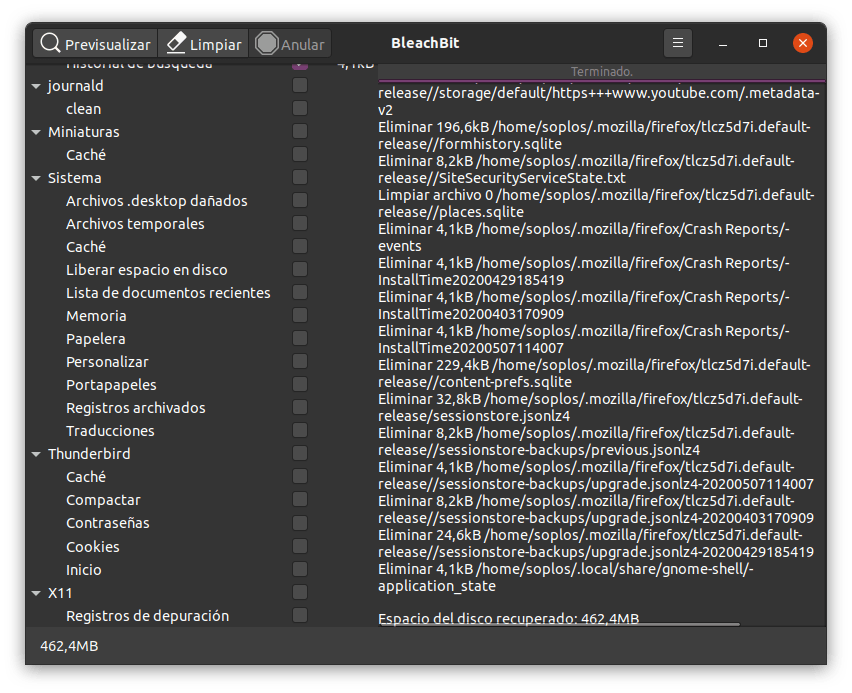Enable the Personalizar checkbox
The image size is (852, 693).
(x=300, y=361)
